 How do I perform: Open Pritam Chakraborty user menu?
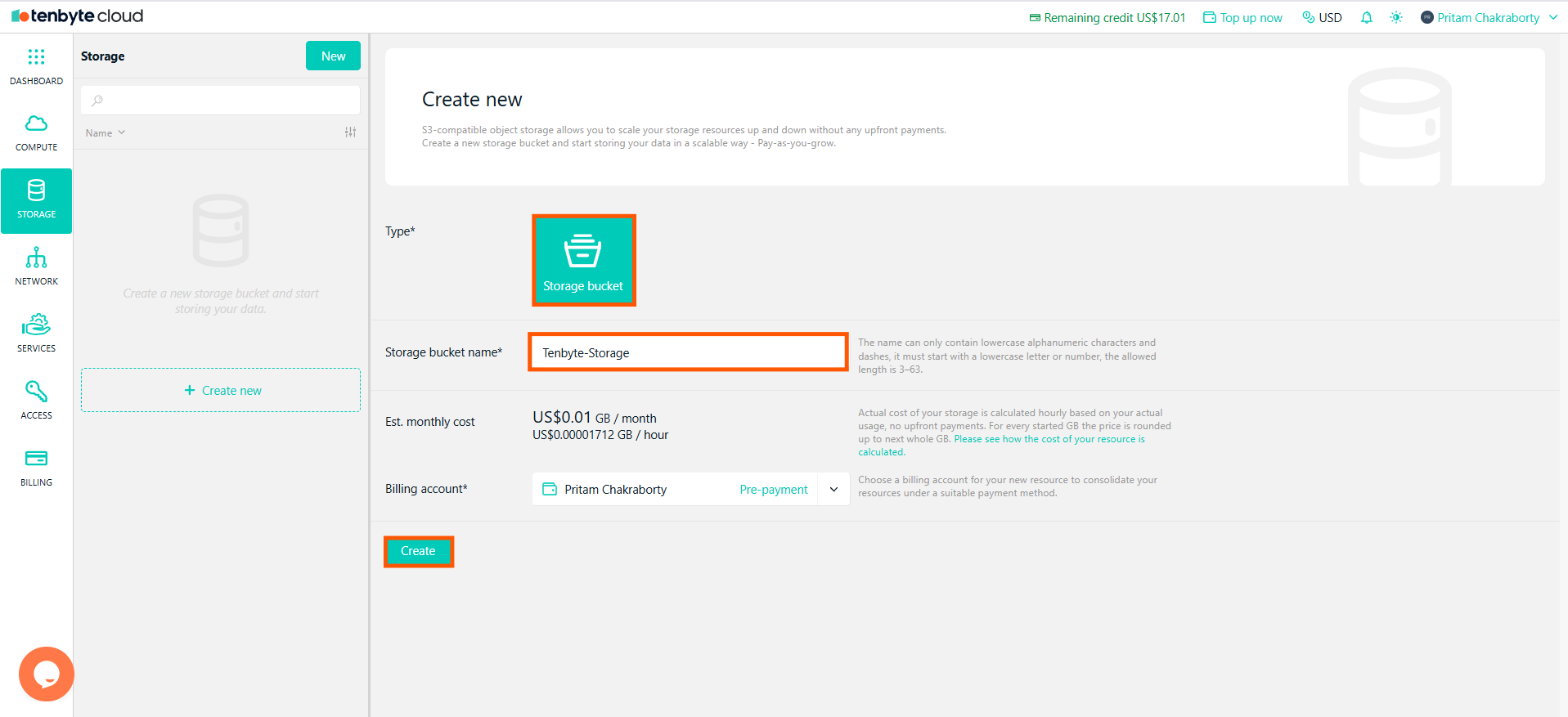point(1489,18)
